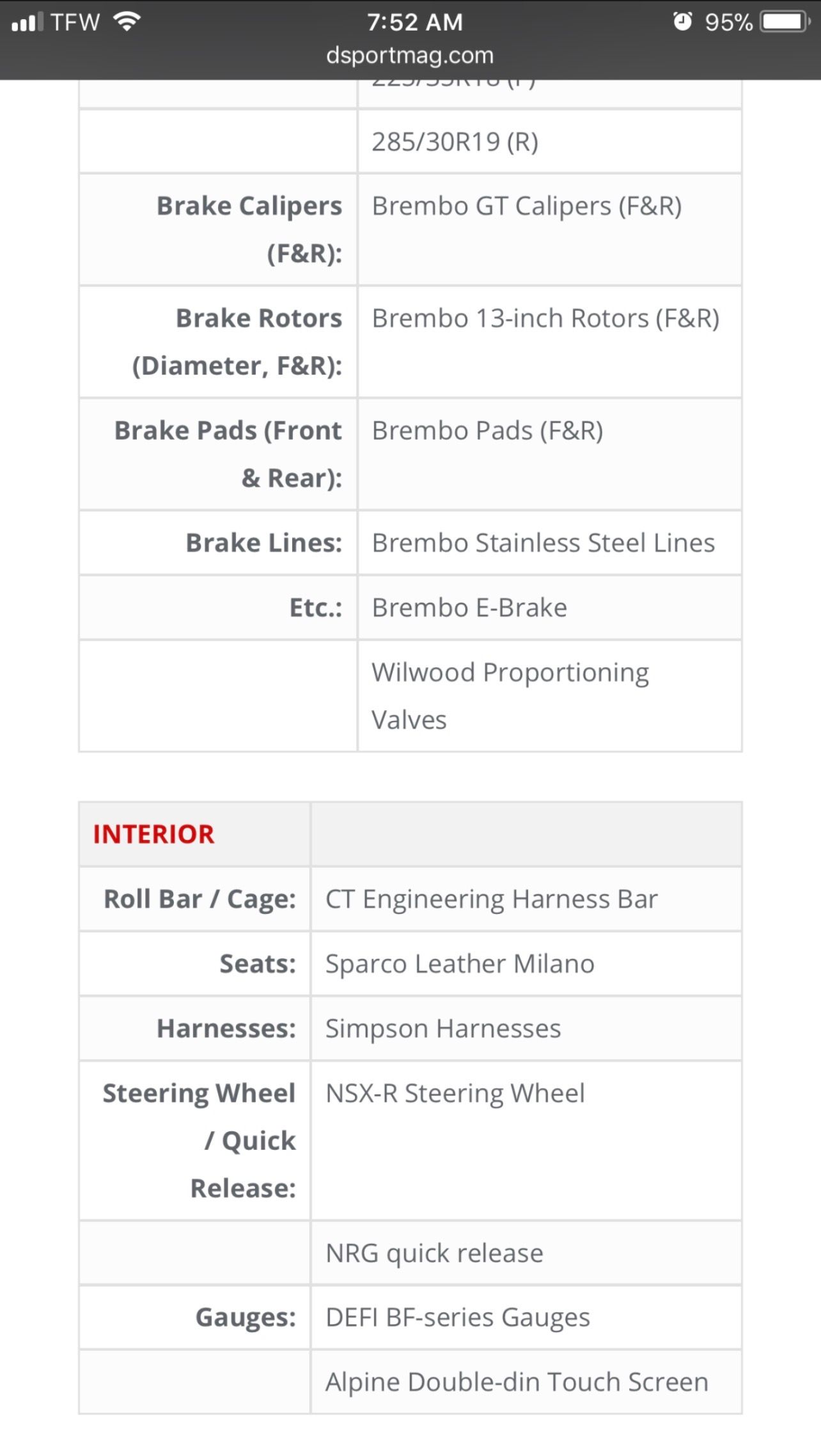Select the Sparco Leather Milano cell
The width and height of the screenshot is (821, 1456).
526,964
